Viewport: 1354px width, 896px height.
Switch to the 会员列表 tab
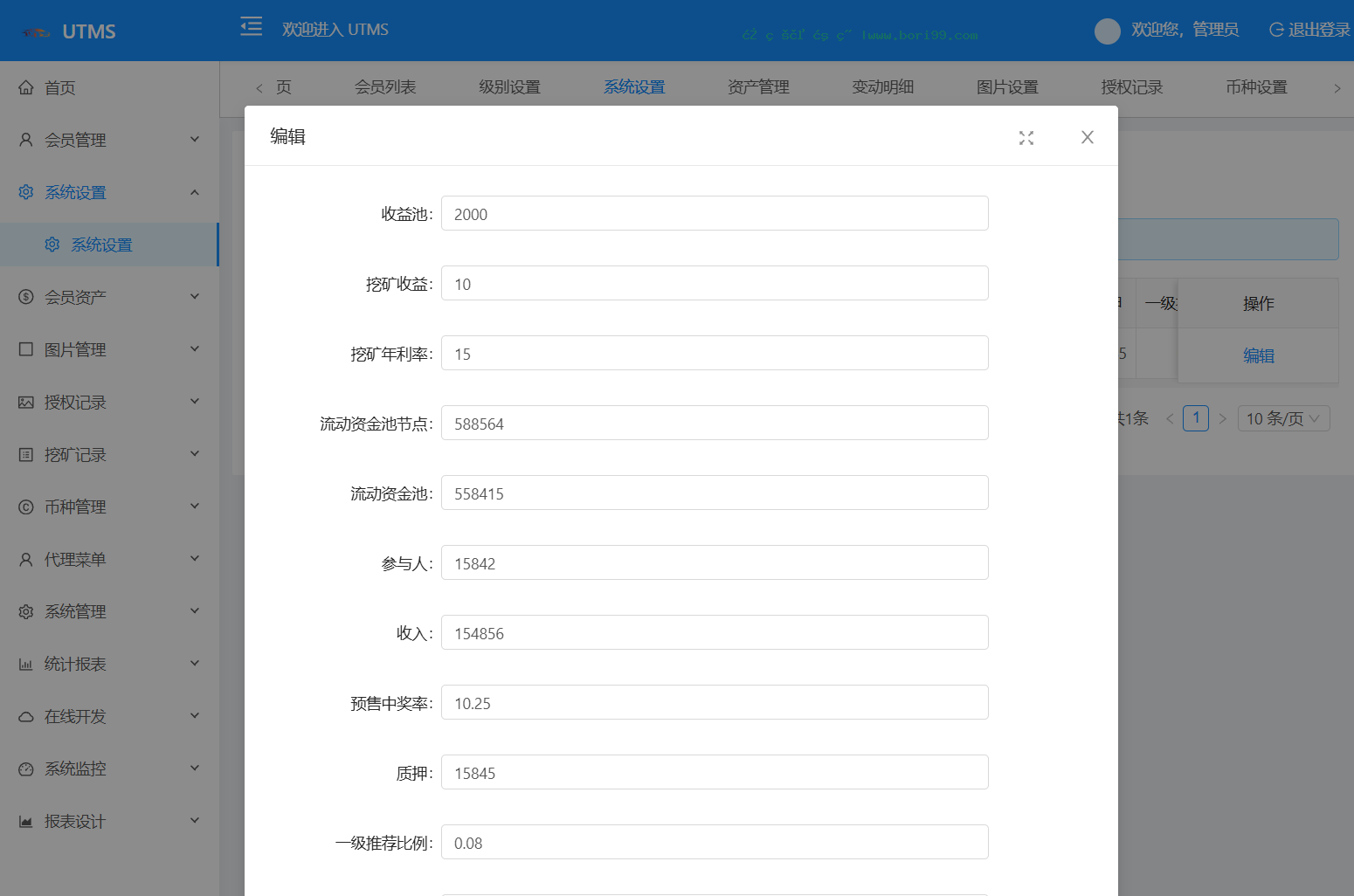385,87
